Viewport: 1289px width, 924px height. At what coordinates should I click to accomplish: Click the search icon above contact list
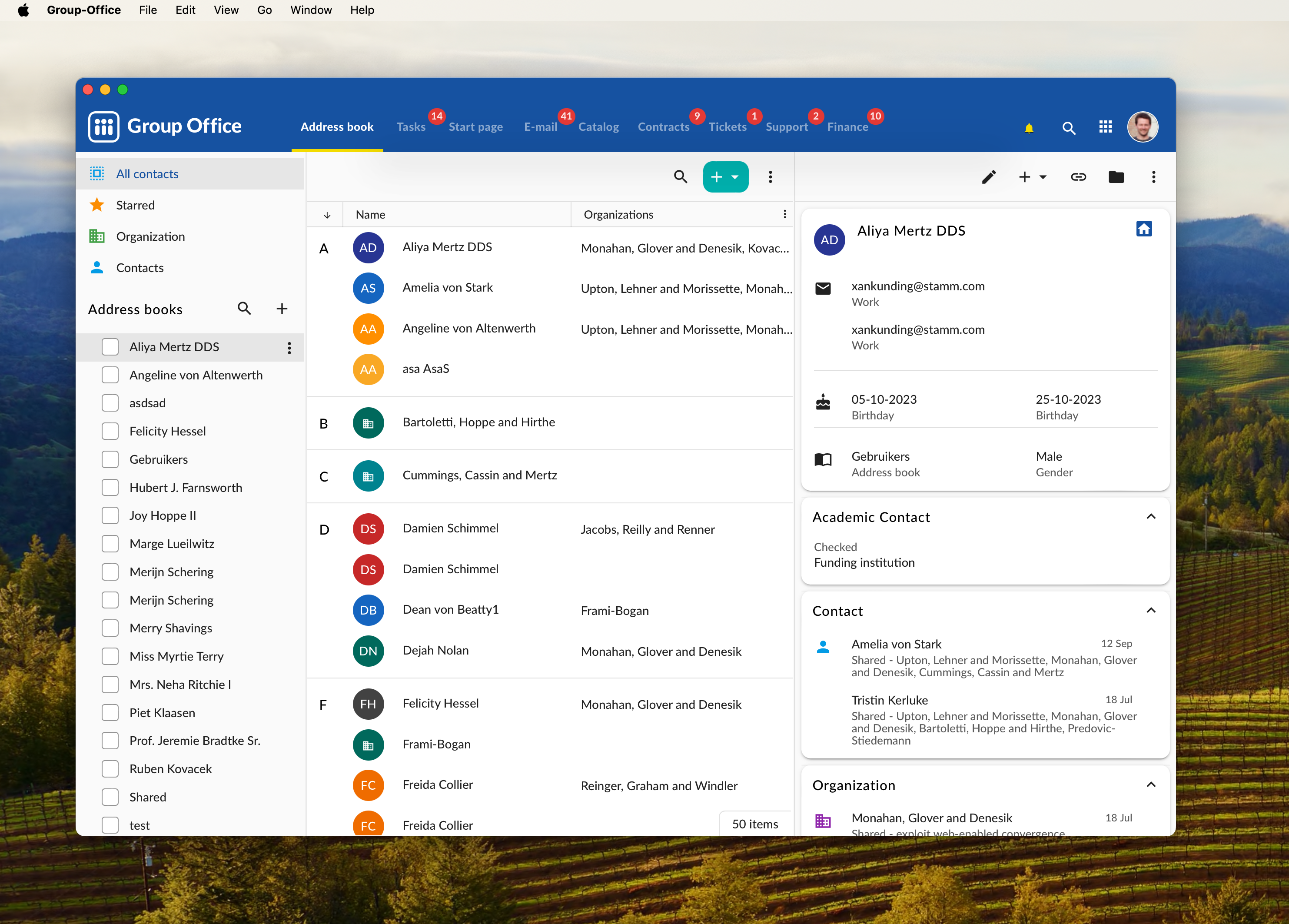pyautogui.click(x=680, y=177)
